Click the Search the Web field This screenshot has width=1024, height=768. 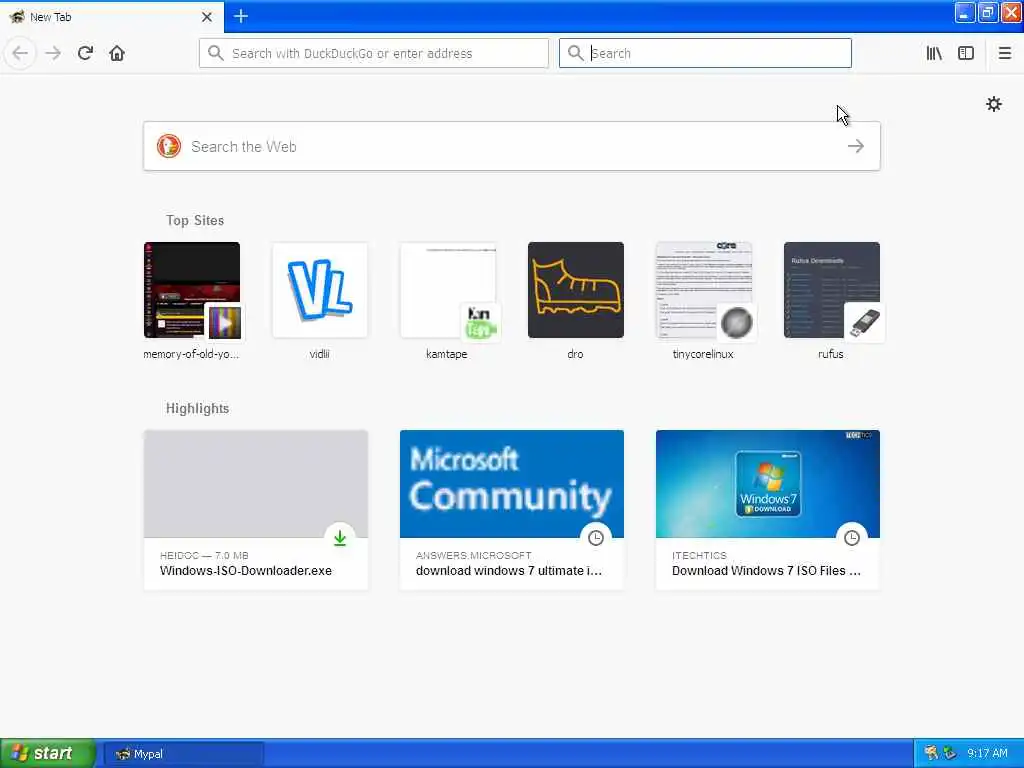512,146
